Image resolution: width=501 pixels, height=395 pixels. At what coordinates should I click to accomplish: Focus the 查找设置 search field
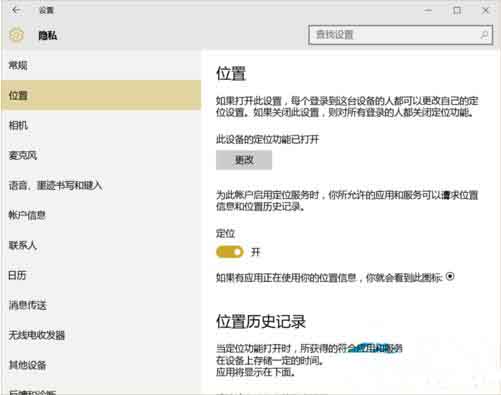400,35
